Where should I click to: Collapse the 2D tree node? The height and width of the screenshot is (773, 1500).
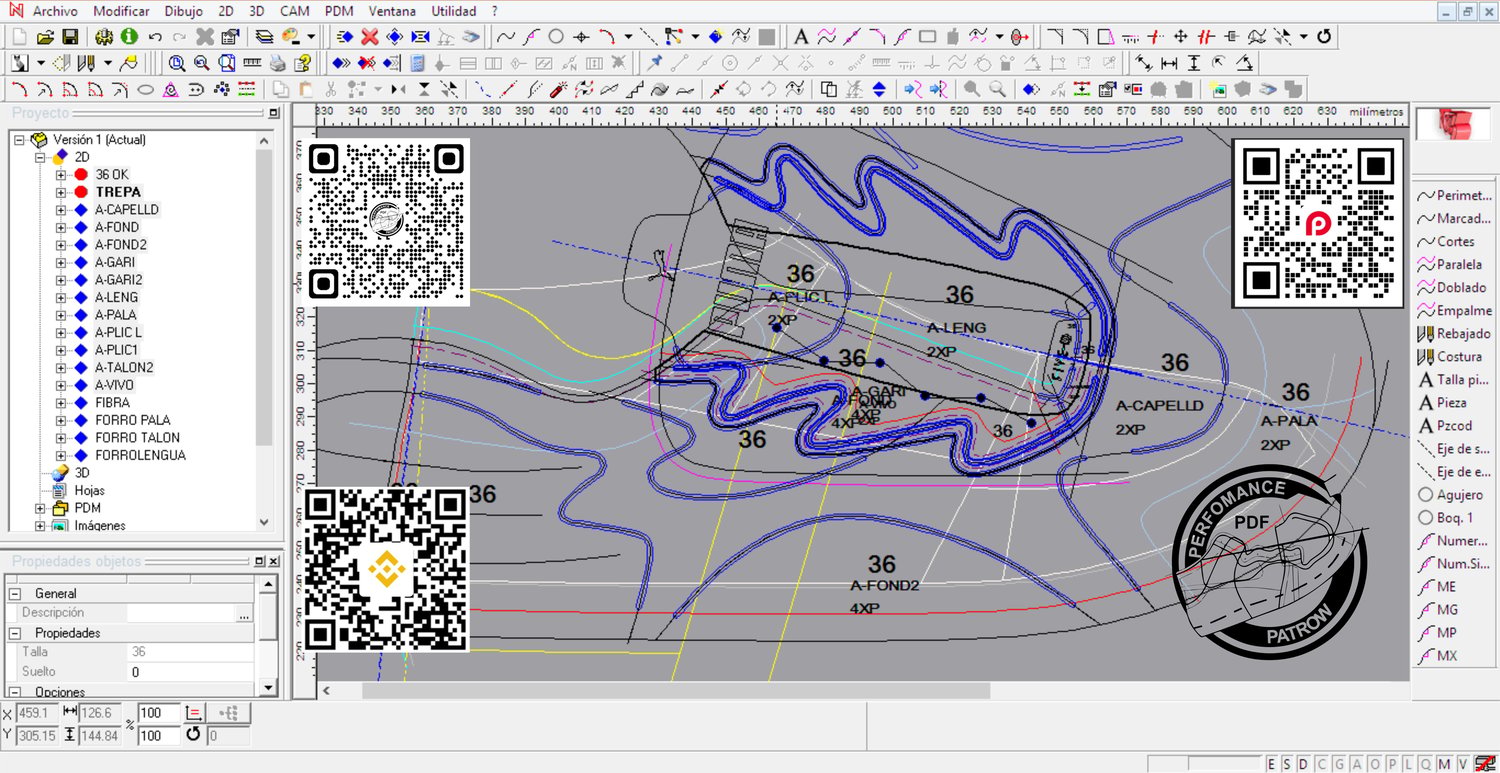(x=41, y=157)
